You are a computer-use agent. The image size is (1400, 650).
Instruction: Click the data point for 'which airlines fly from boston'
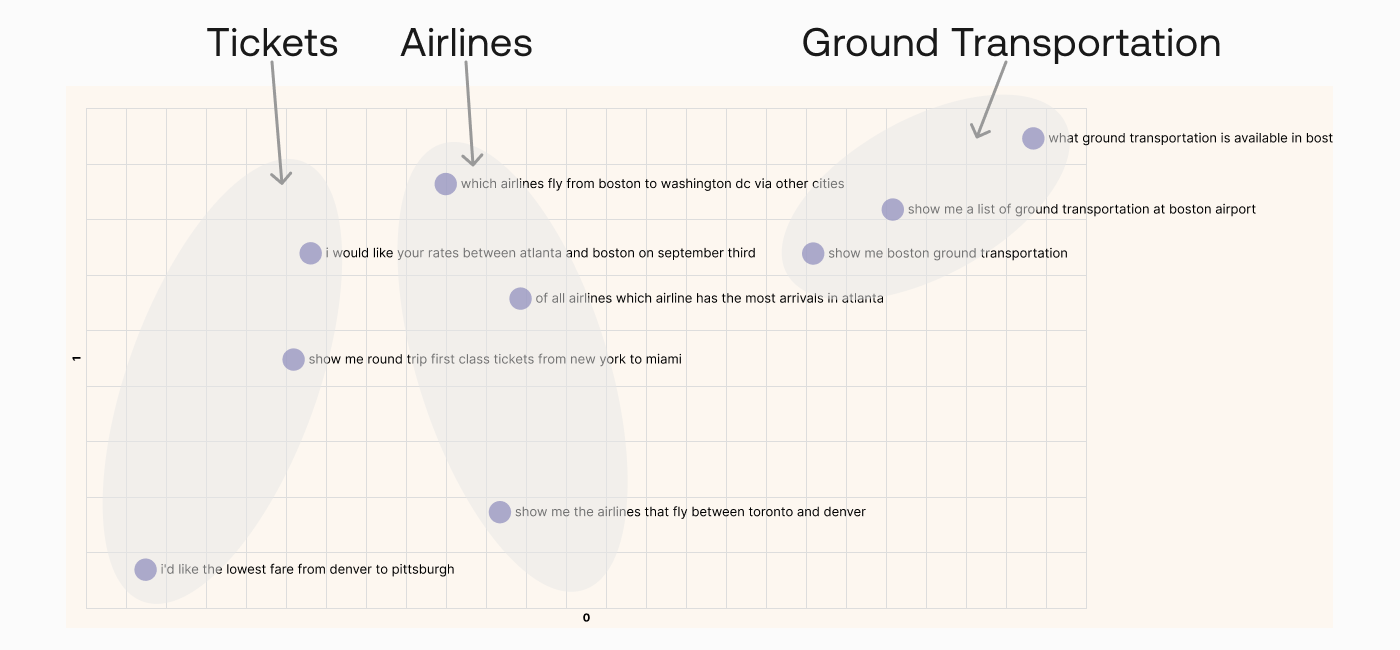(446, 184)
